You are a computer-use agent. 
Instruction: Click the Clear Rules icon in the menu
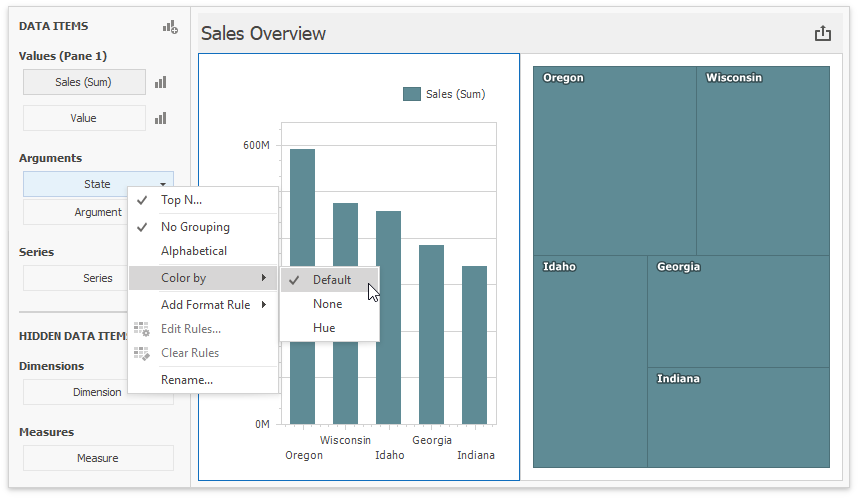pos(142,353)
